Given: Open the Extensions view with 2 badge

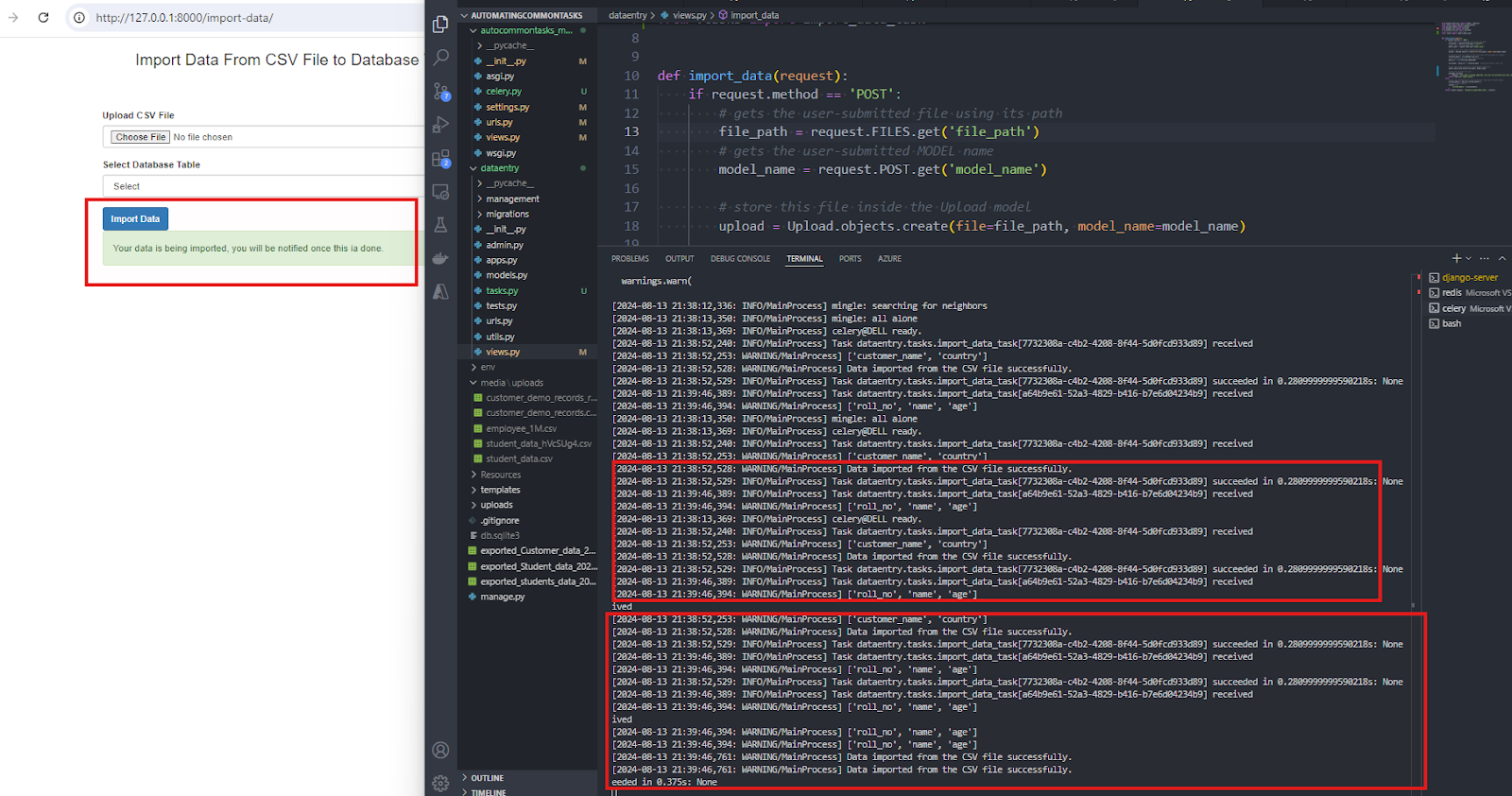Looking at the screenshot, I should point(441,159).
